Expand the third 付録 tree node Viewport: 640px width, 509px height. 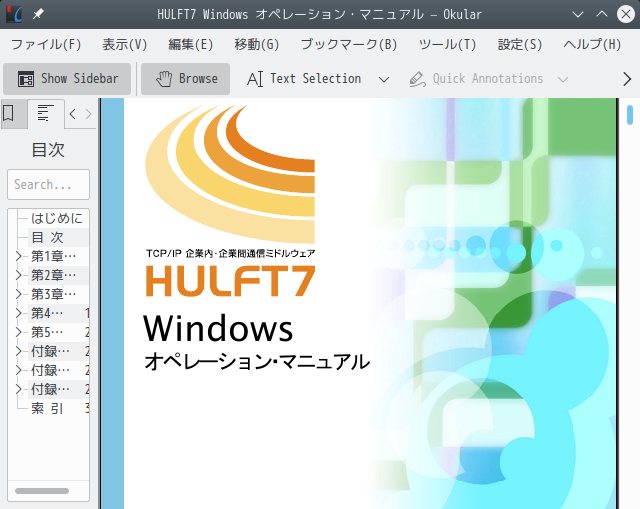(18, 389)
